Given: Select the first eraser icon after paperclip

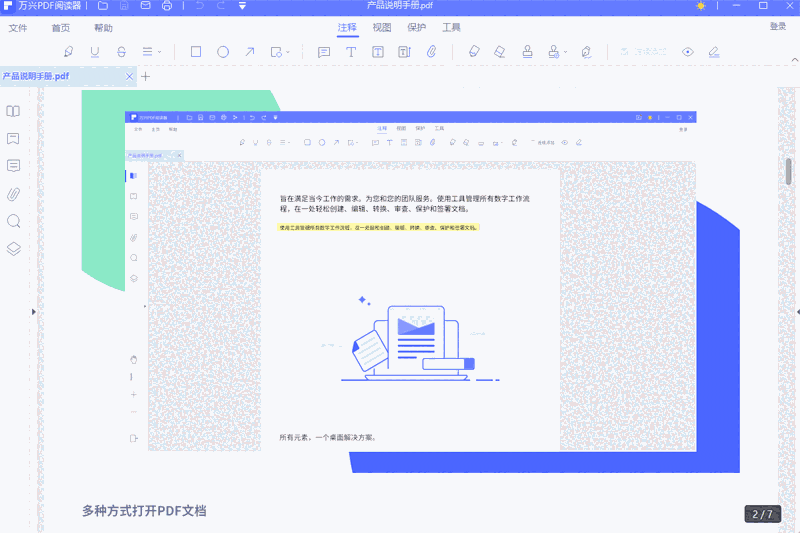Looking at the screenshot, I should tap(474, 52).
